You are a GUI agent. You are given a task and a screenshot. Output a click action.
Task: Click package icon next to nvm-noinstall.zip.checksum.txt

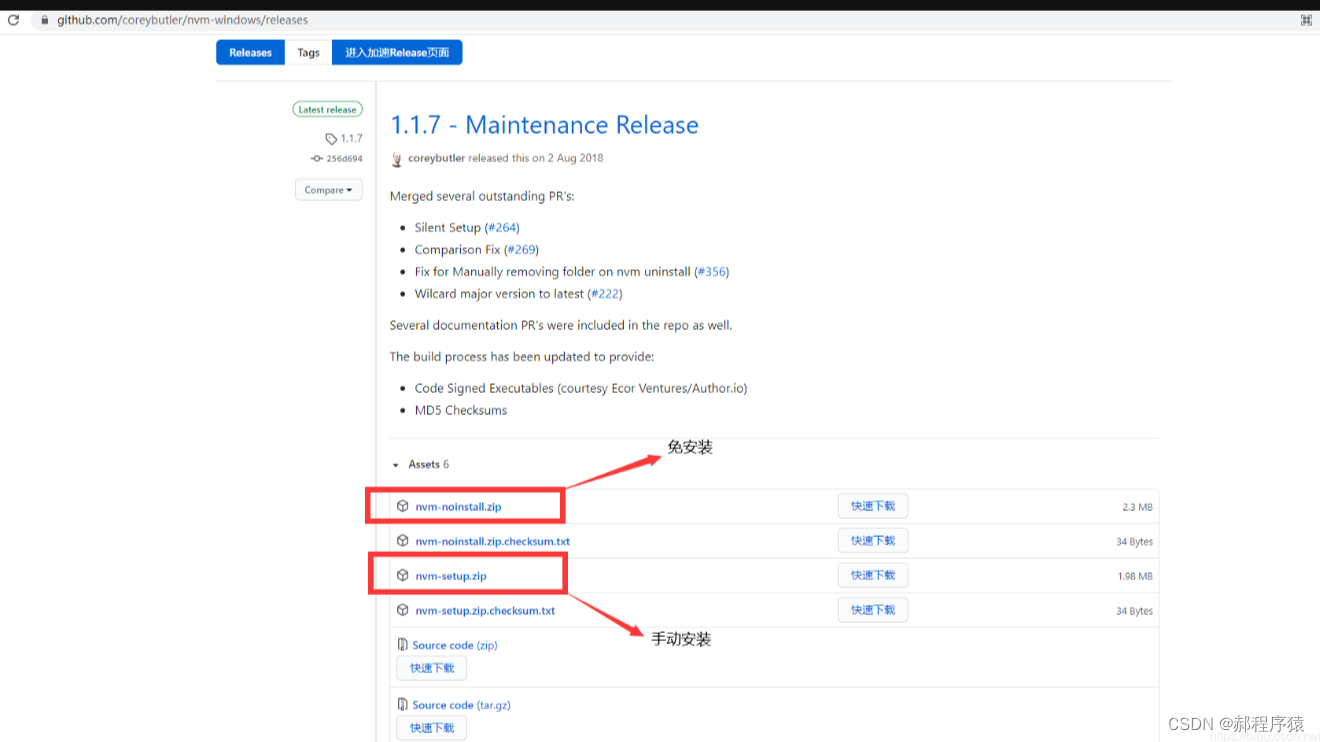[402, 541]
